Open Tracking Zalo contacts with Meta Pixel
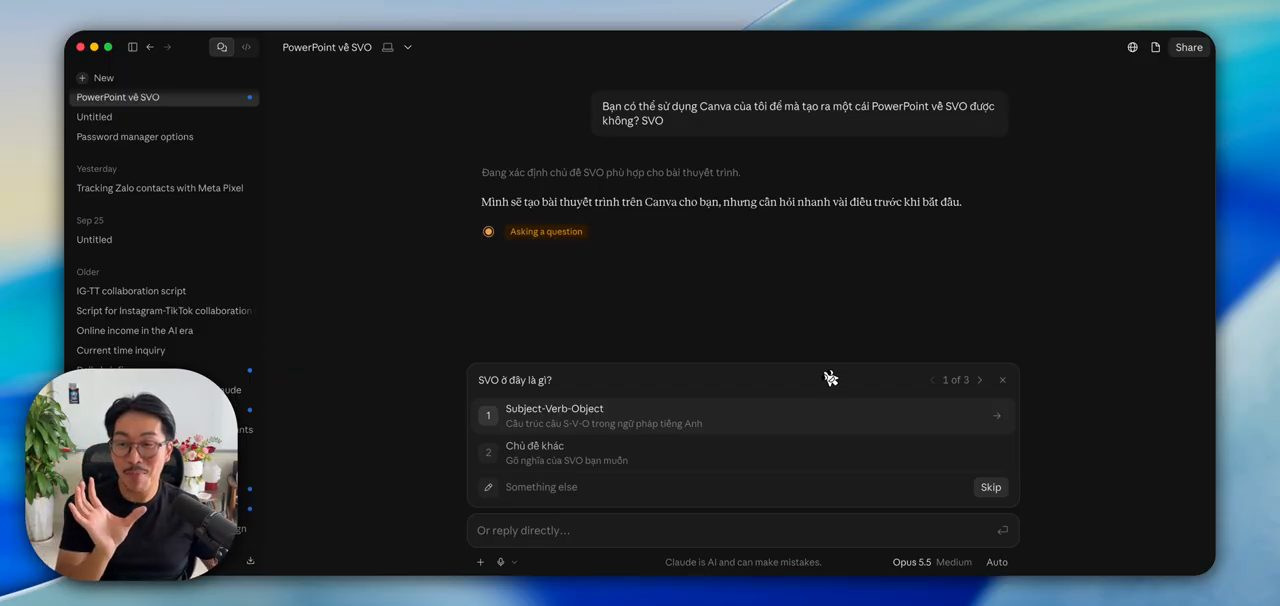The width and height of the screenshot is (1280, 606). tap(160, 188)
